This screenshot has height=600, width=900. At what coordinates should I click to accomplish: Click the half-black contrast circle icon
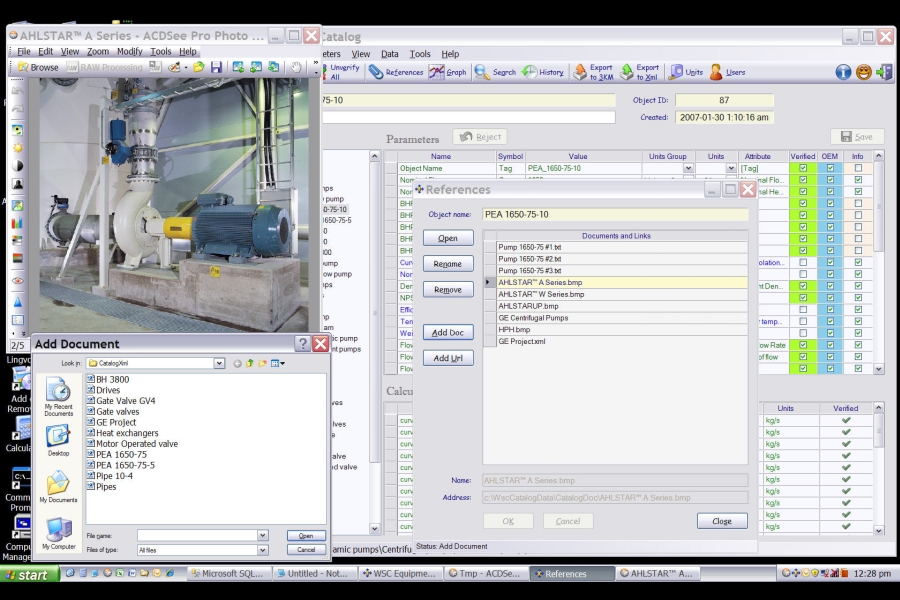point(18,166)
